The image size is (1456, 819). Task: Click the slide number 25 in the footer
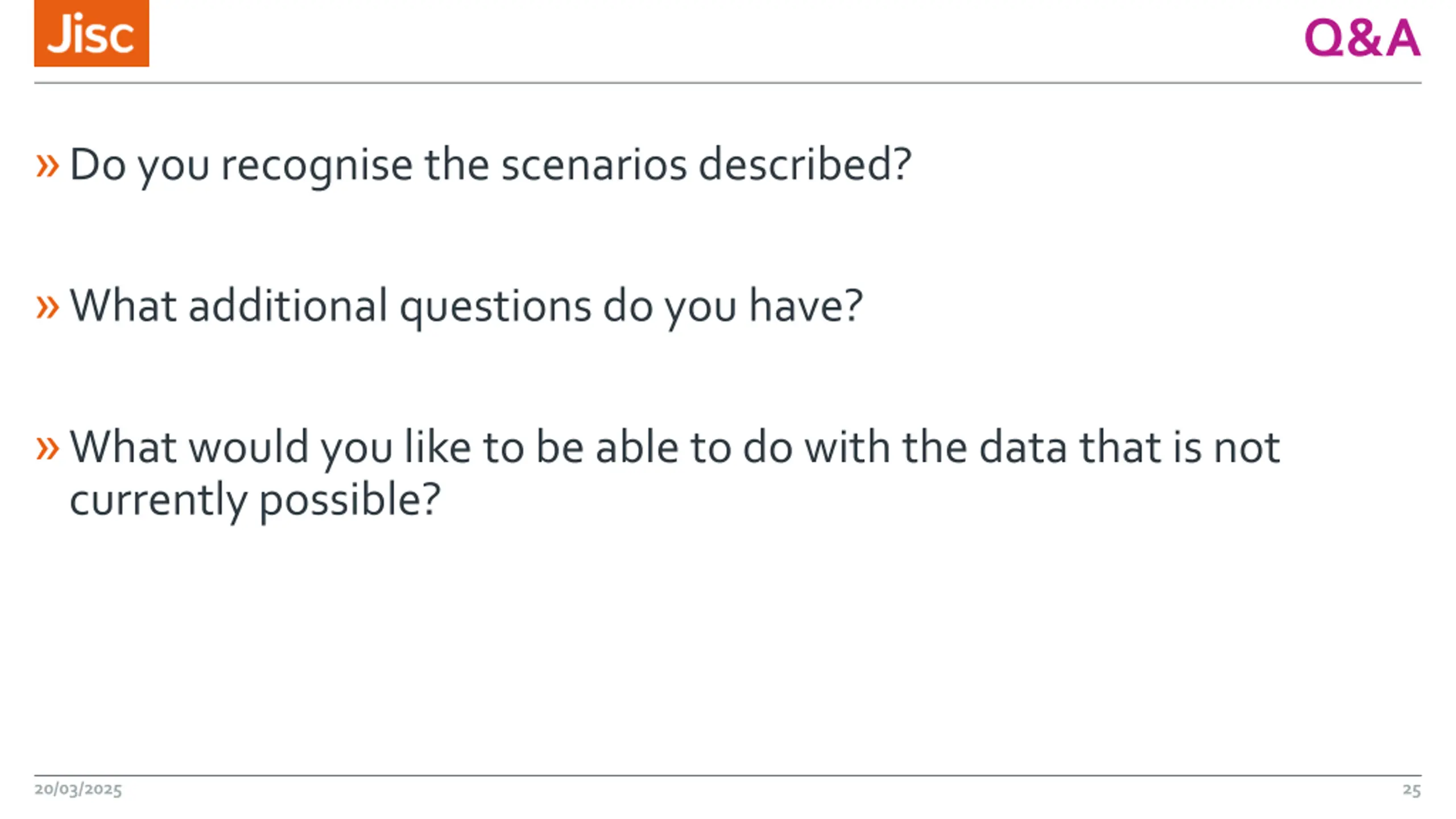point(1412,790)
